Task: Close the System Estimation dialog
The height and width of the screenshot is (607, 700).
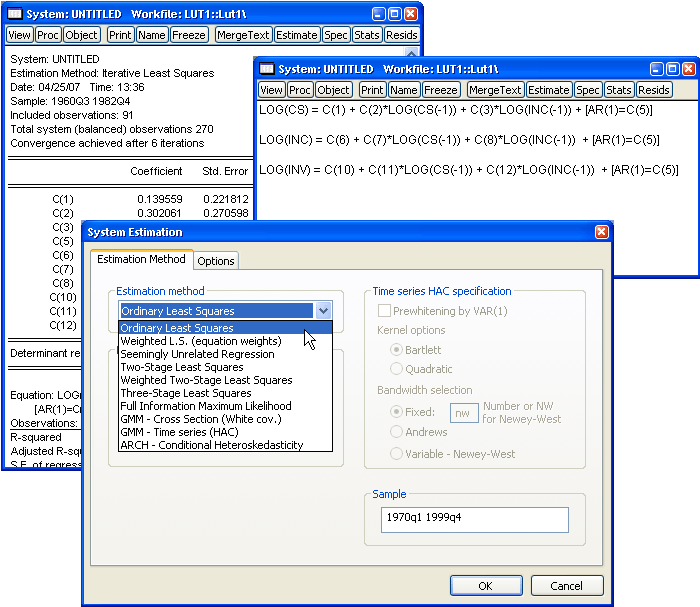Action: point(601,232)
